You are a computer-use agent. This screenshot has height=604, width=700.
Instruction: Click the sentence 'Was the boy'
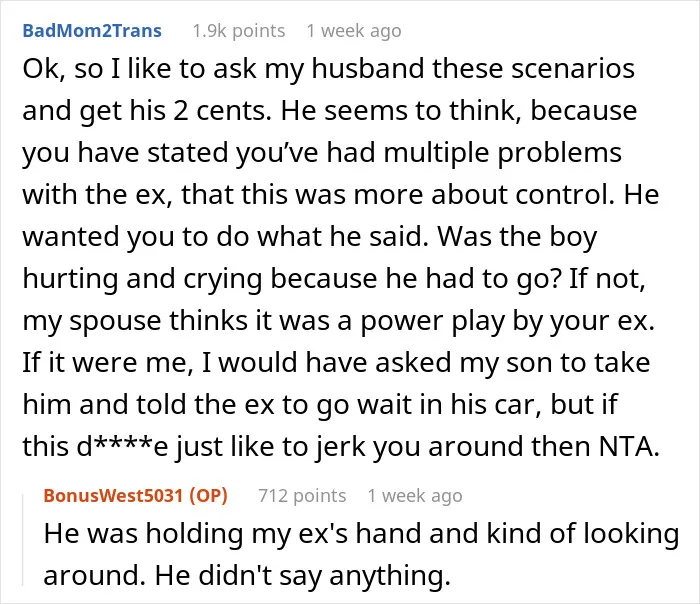(517, 236)
